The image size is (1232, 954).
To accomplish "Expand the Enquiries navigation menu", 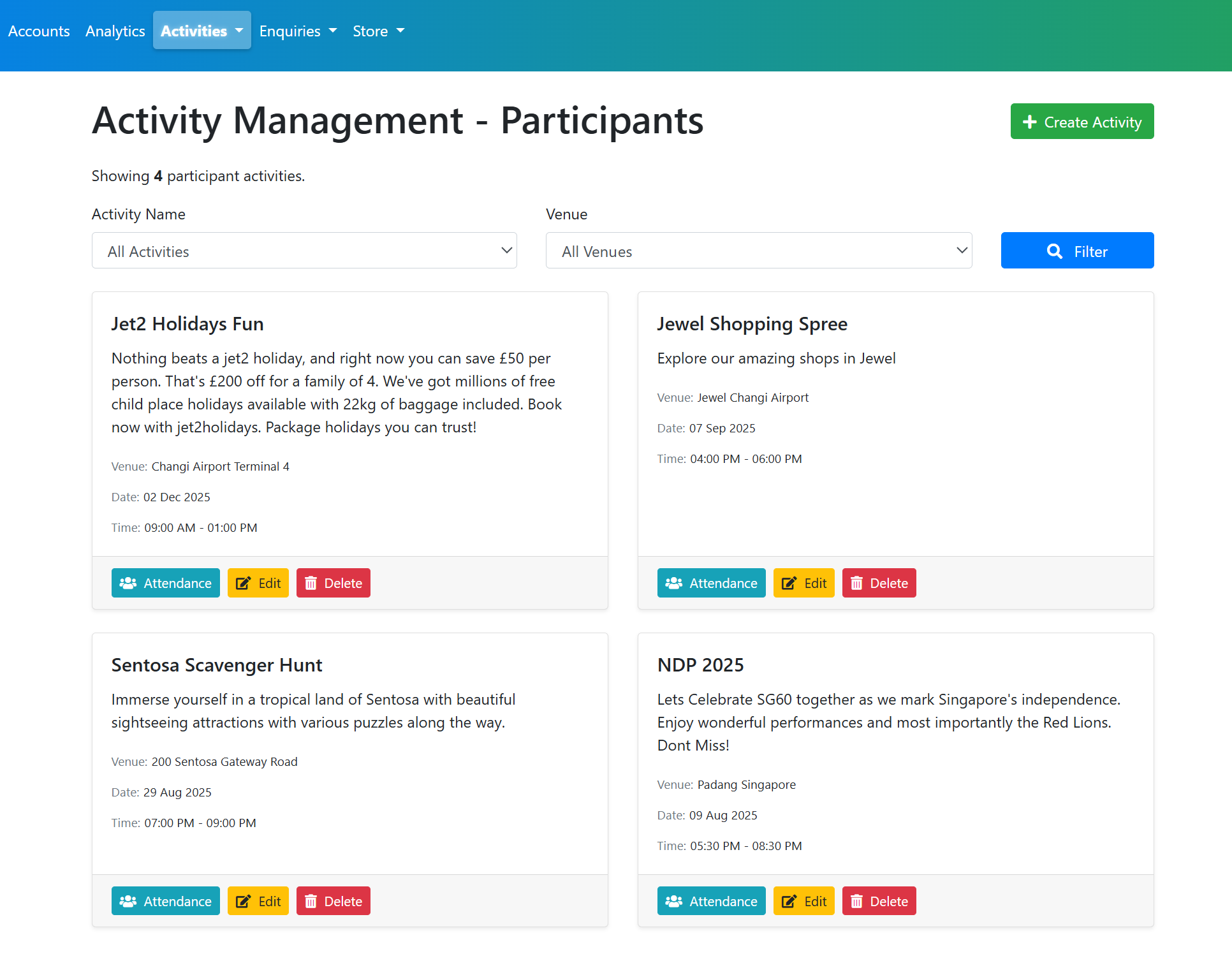I will tap(298, 31).
